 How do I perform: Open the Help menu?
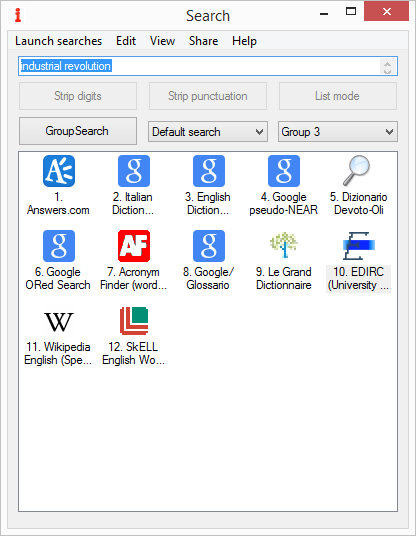[244, 41]
